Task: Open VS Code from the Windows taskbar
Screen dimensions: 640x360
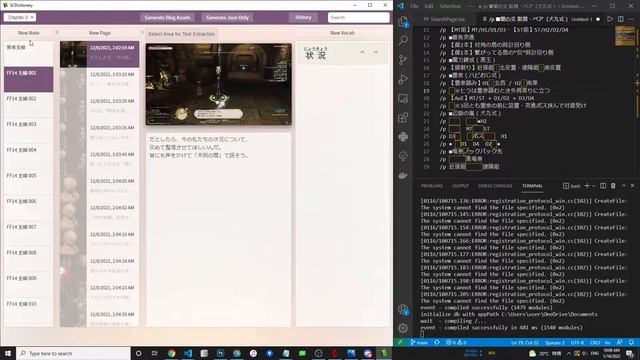Action: pyautogui.click(x=188, y=353)
